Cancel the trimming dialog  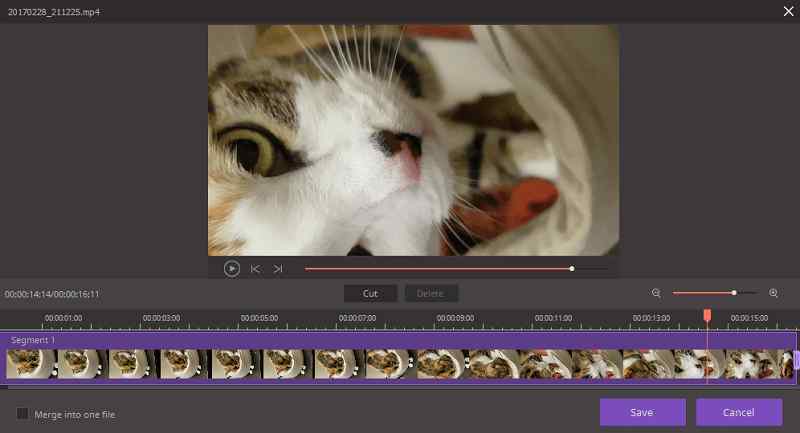click(x=739, y=412)
